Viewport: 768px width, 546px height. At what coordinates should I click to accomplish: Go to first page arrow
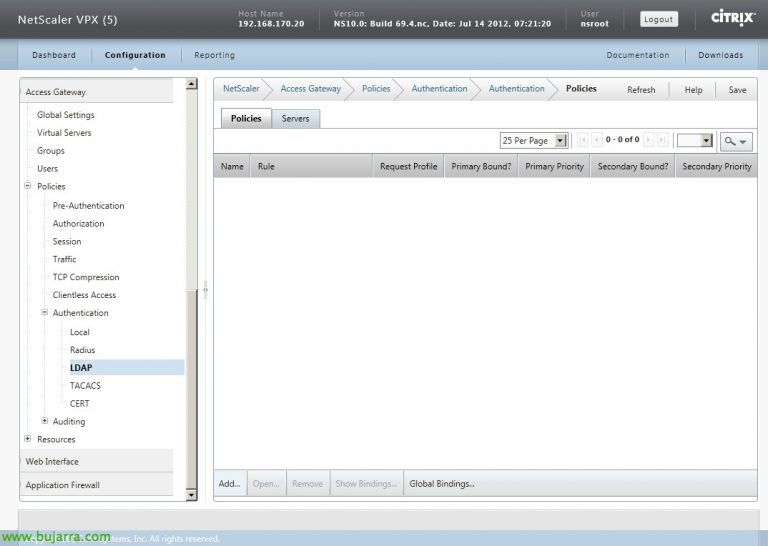(x=583, y=140)
